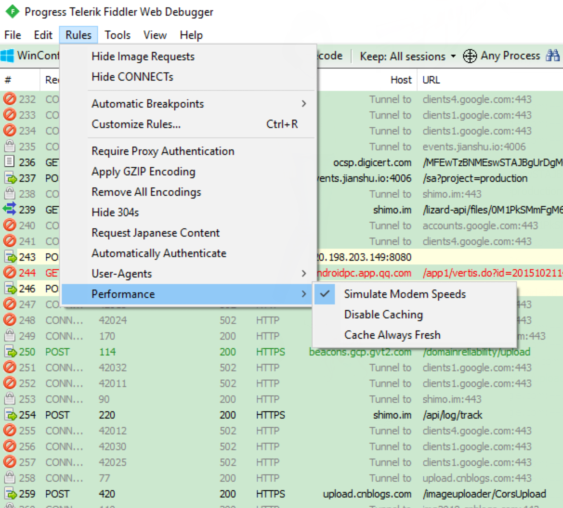Select the events.jianshu.io:4006 tunnel URL
This screenshot has width=563, height=508.
(x=474, y=146)
